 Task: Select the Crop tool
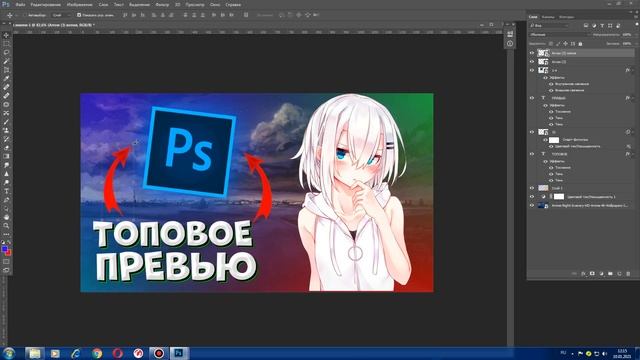point(6,70)
